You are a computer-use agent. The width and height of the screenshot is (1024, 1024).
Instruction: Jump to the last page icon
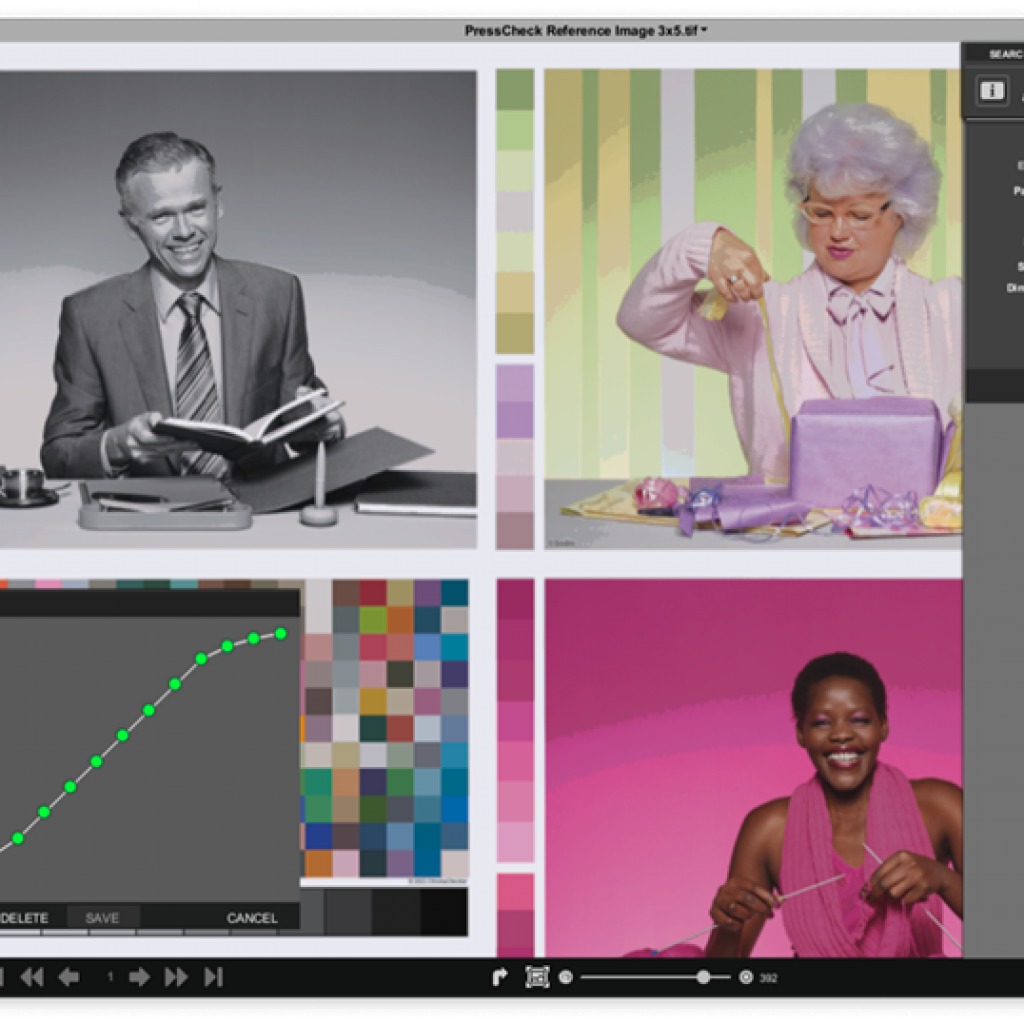click(x=211, y=977)
